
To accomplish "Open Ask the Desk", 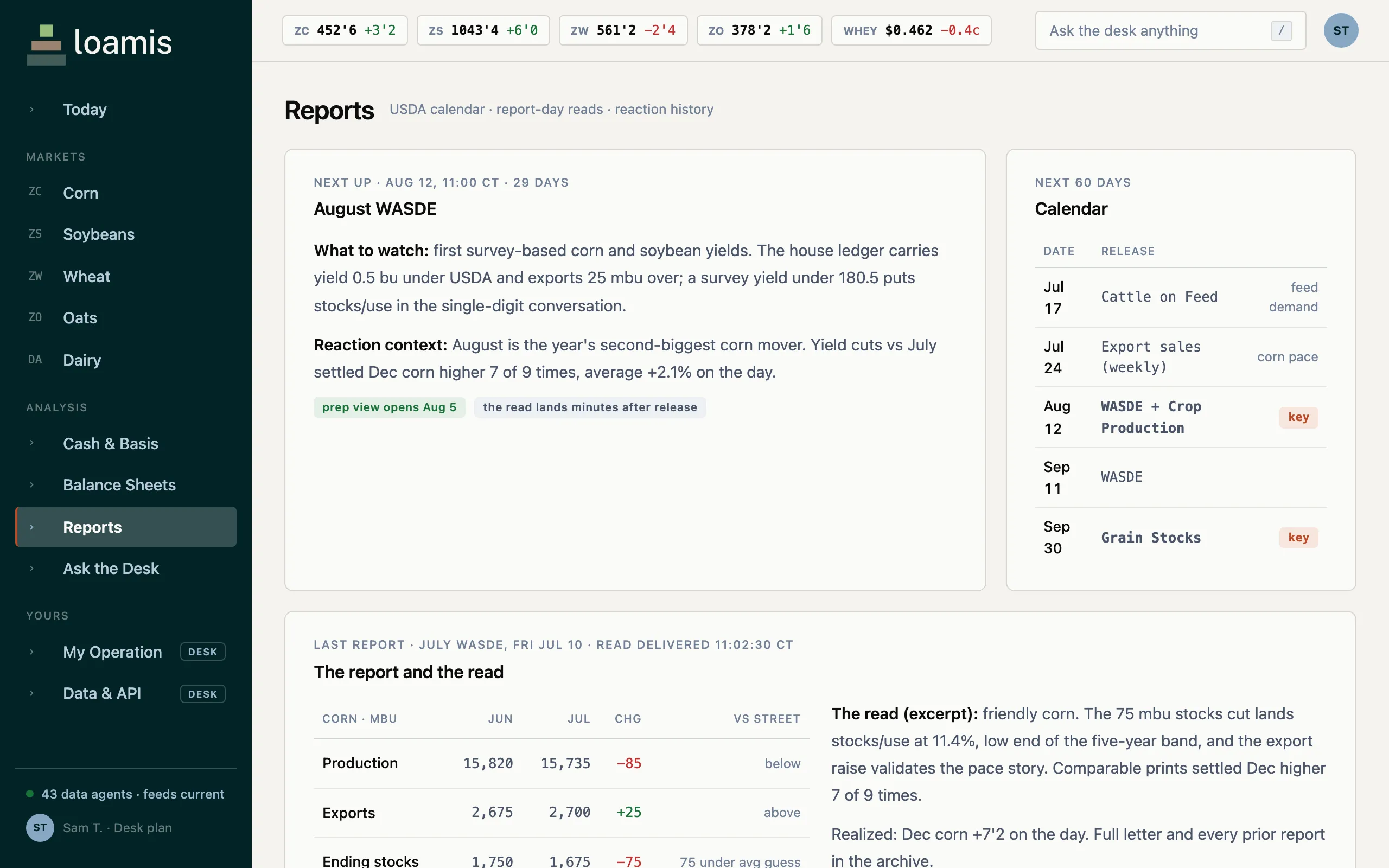I will point(126,569).
